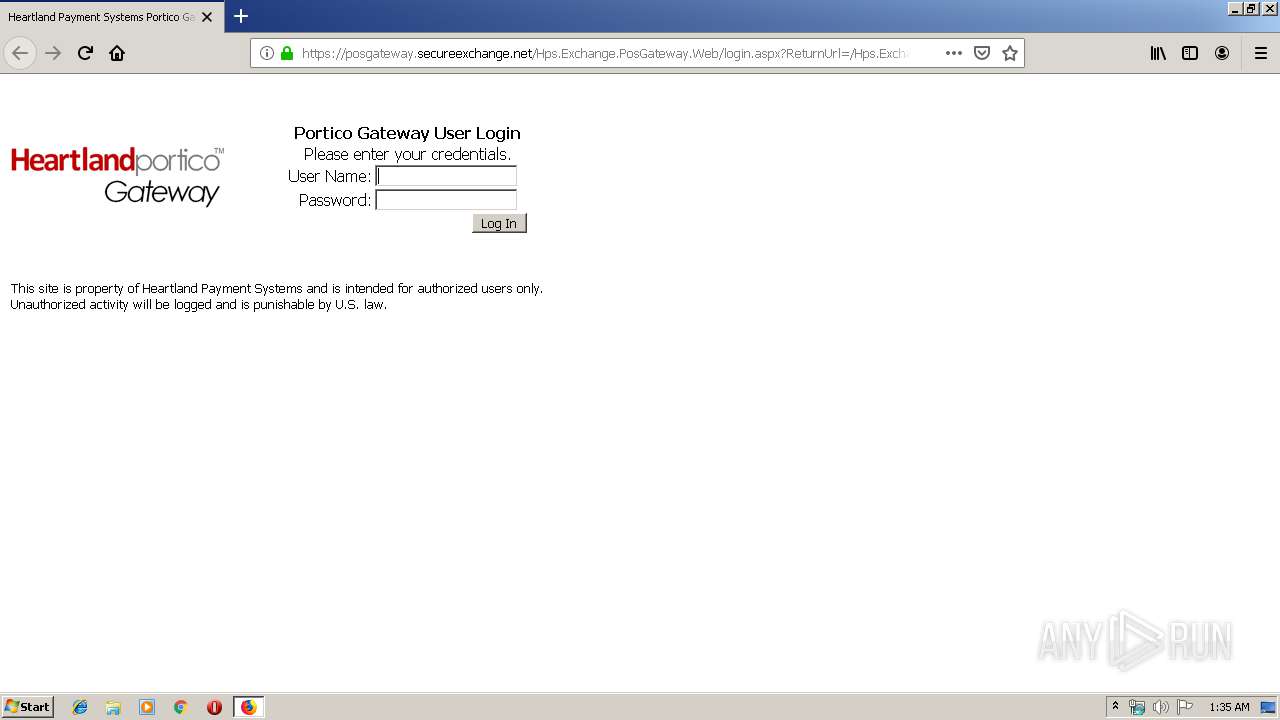Click the "Portico Gateway User Login" heading

tap(407, 133)
